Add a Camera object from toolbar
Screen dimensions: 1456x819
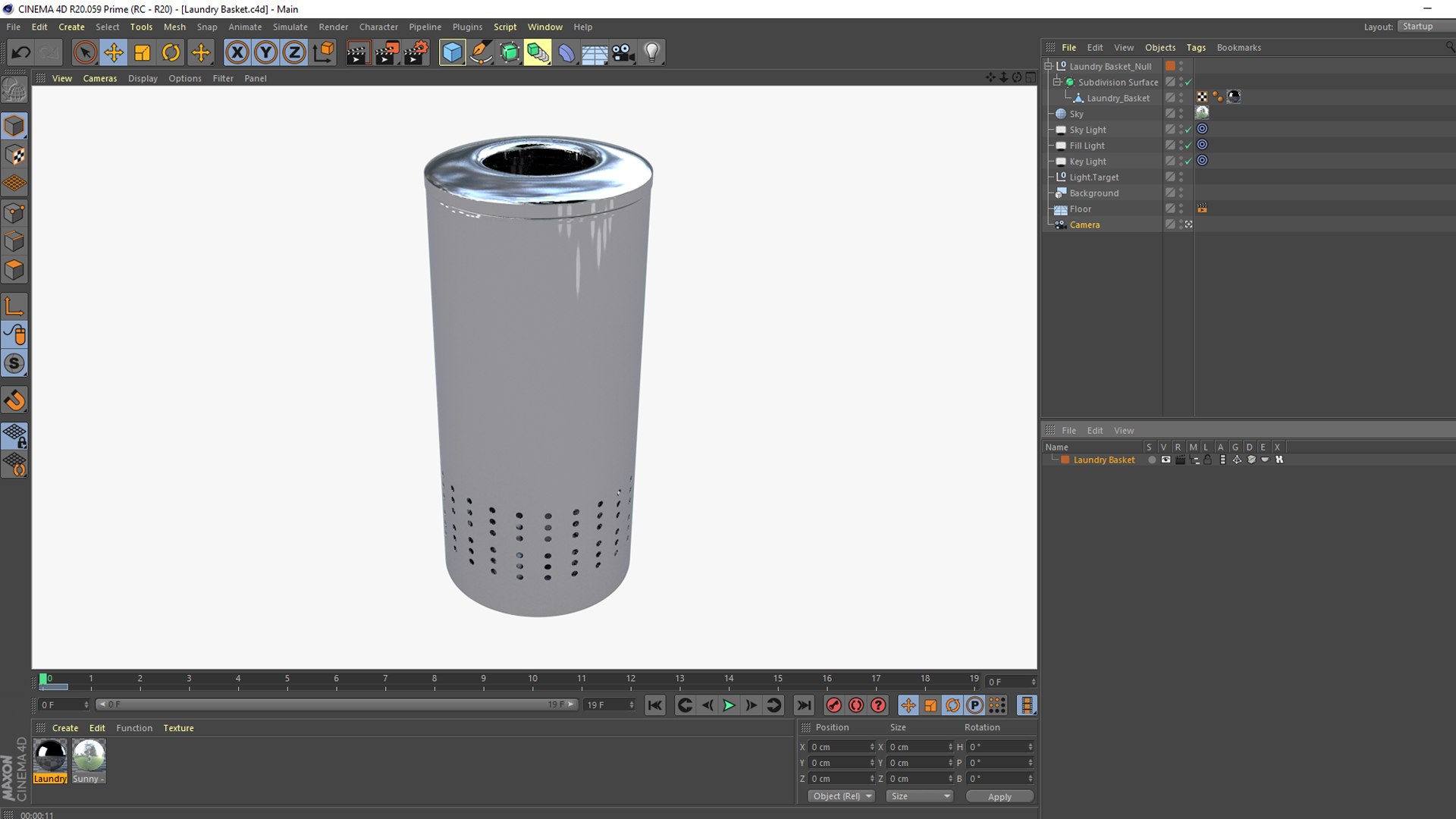click(x=623, y=52)
